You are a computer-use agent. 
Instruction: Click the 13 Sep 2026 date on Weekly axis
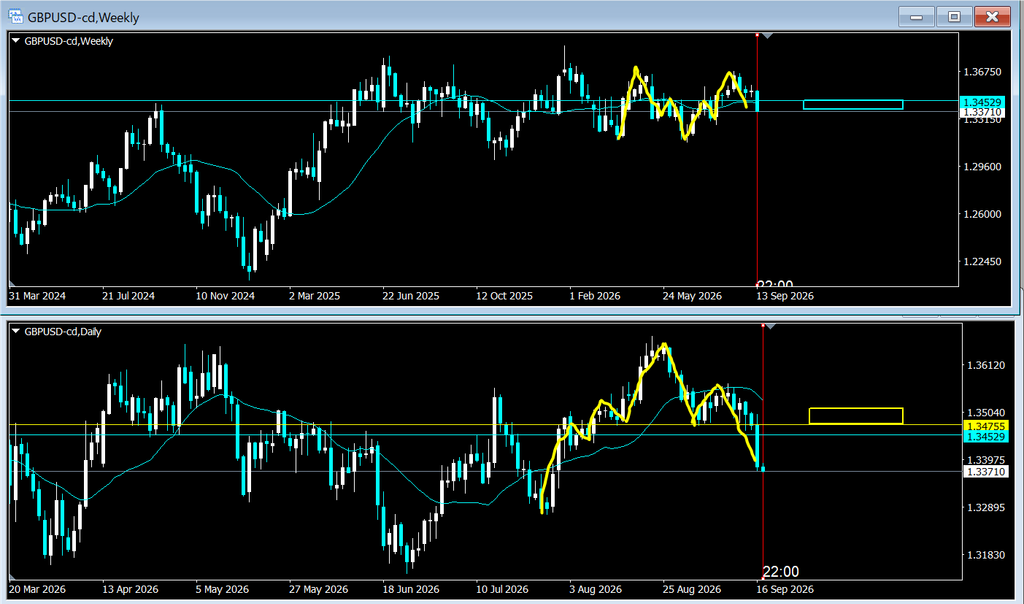pos(785,296)
